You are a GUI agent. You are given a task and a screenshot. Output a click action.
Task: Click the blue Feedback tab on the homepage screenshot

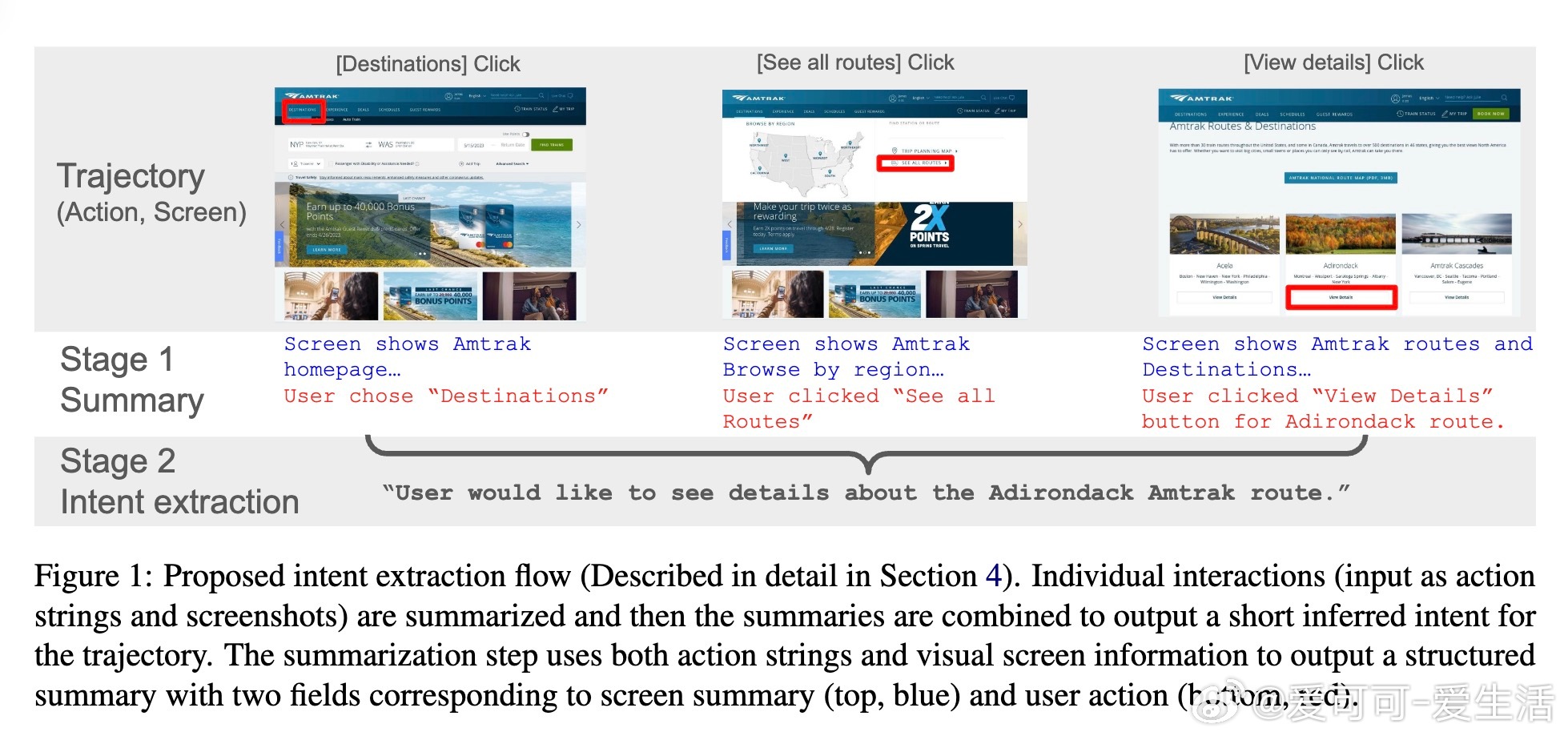click(279, 246)
